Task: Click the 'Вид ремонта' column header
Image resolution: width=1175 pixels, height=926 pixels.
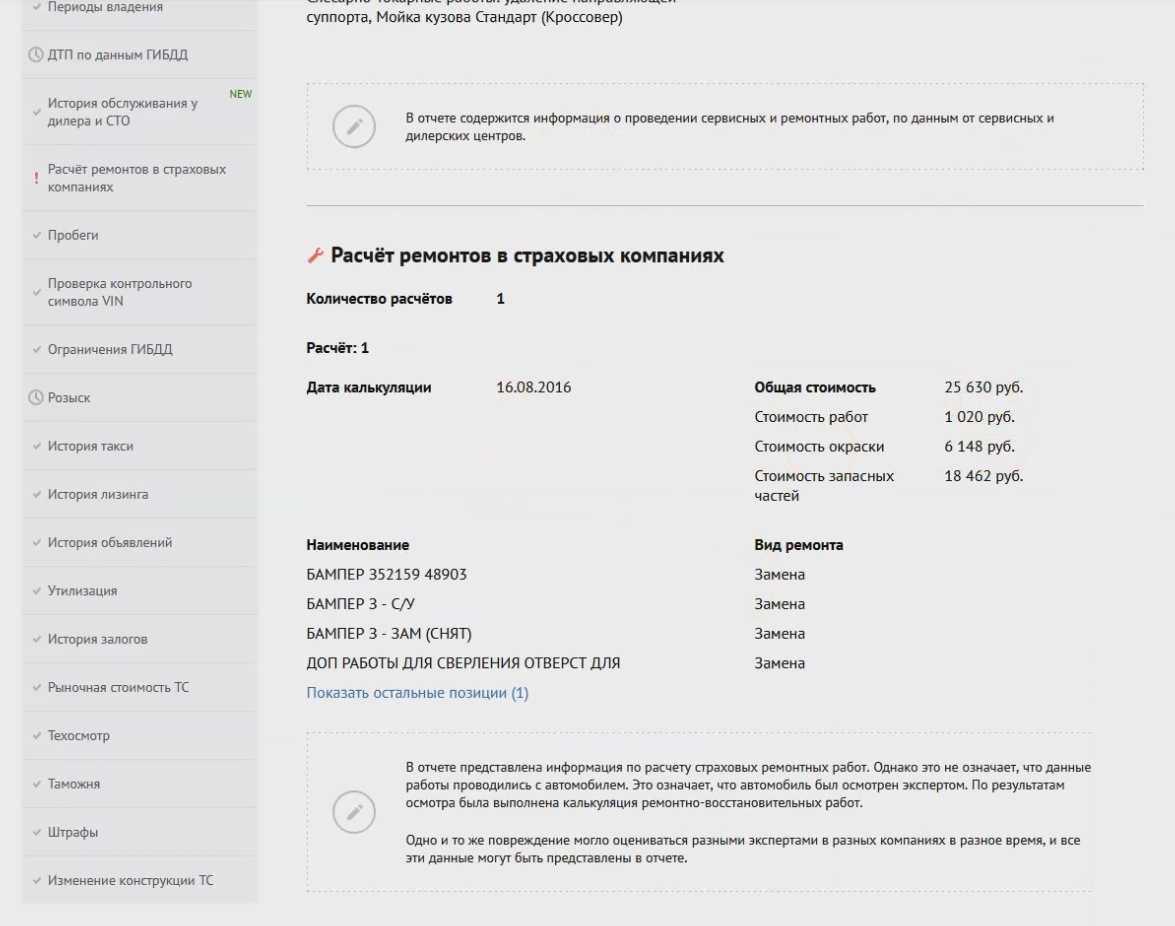Action: click(799, 545)
